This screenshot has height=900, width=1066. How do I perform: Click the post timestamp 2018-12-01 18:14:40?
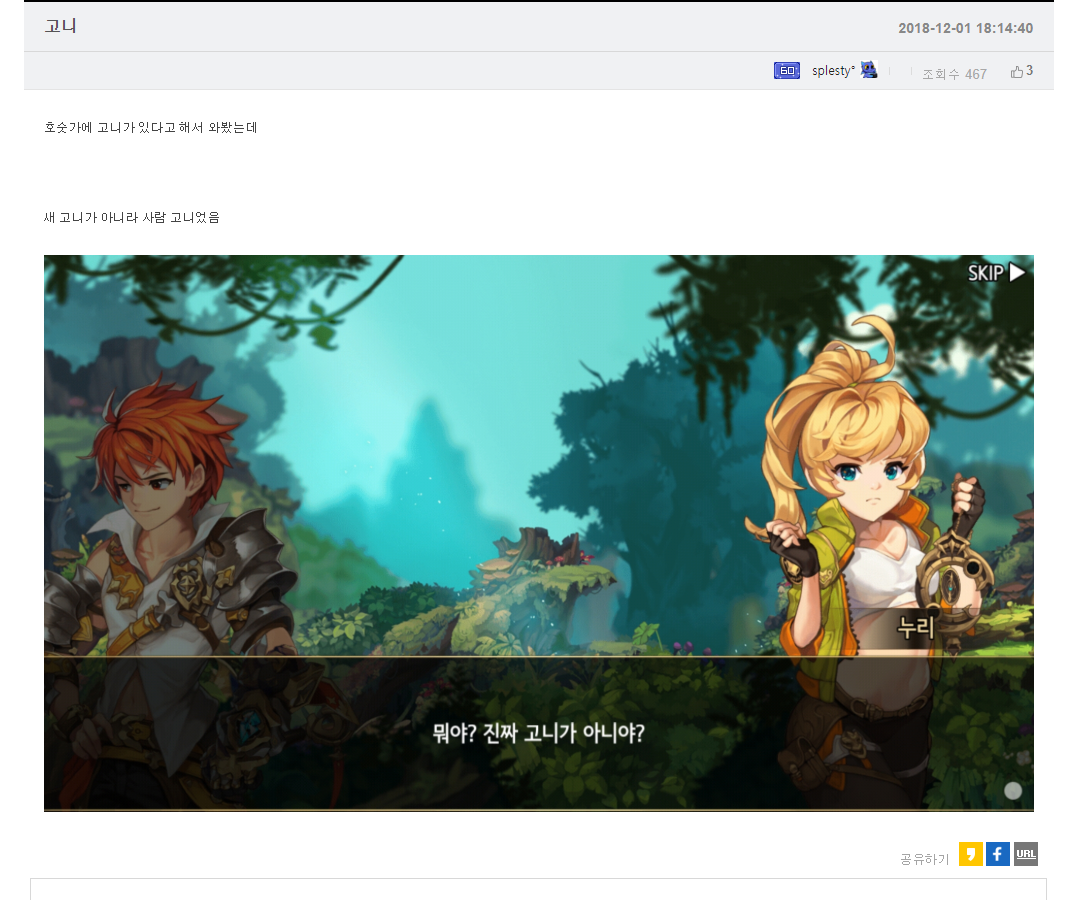point(965,28)
